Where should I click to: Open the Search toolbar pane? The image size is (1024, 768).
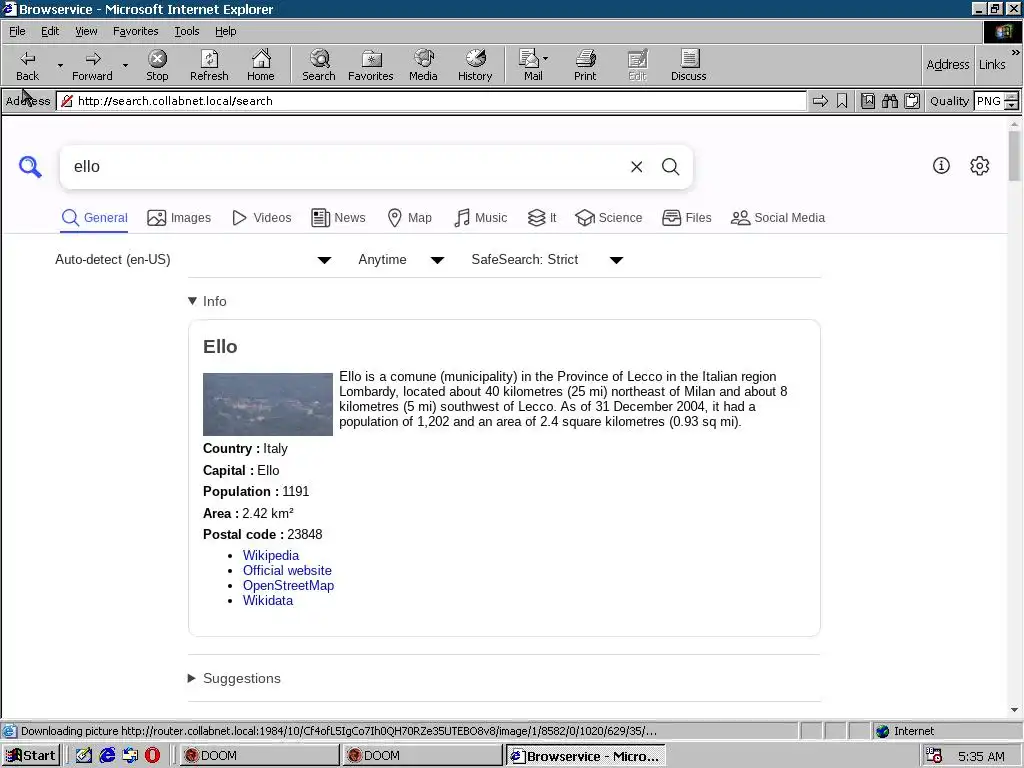point(319,65)
